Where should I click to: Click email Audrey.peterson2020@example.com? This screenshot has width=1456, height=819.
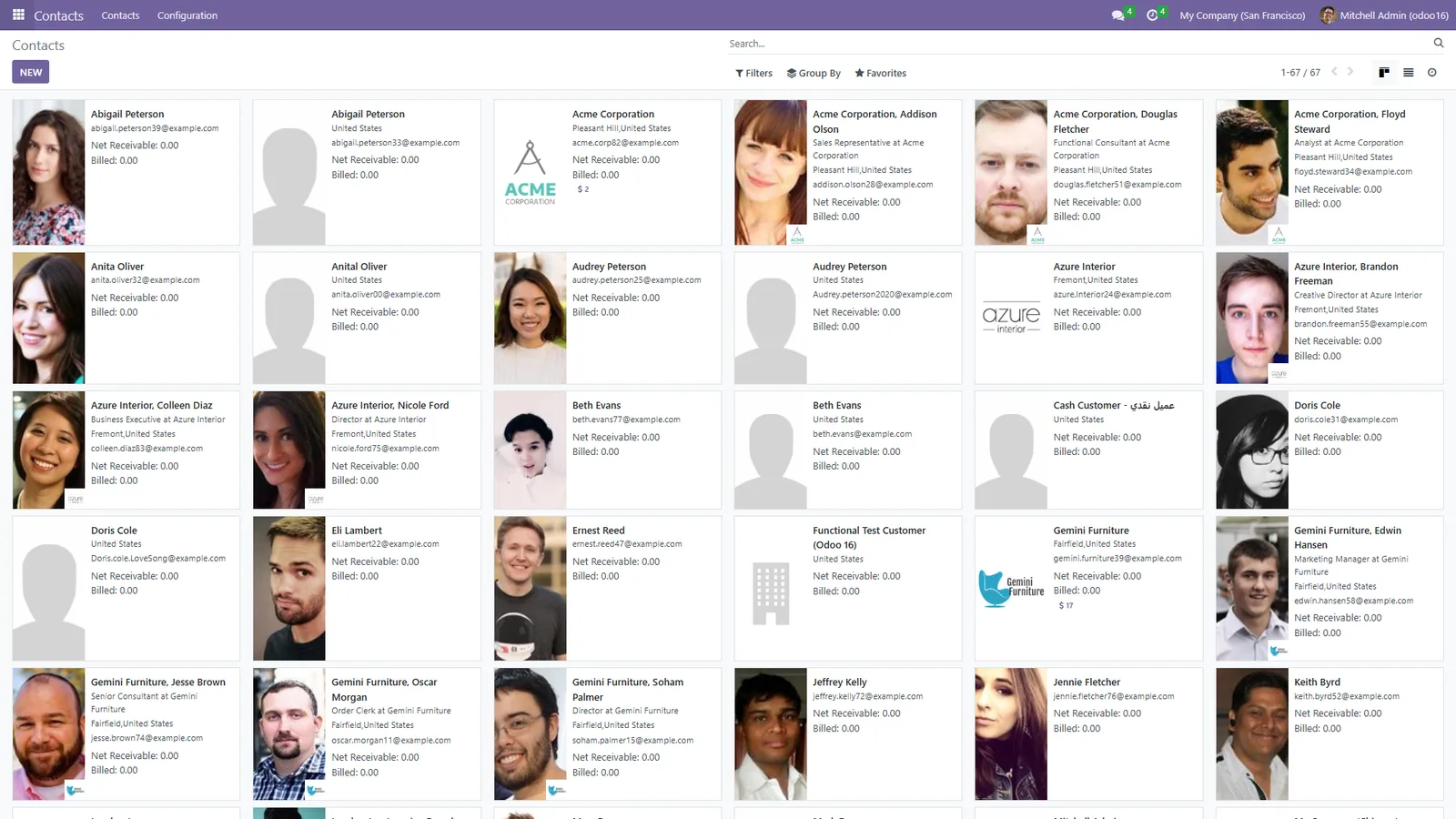883,295
